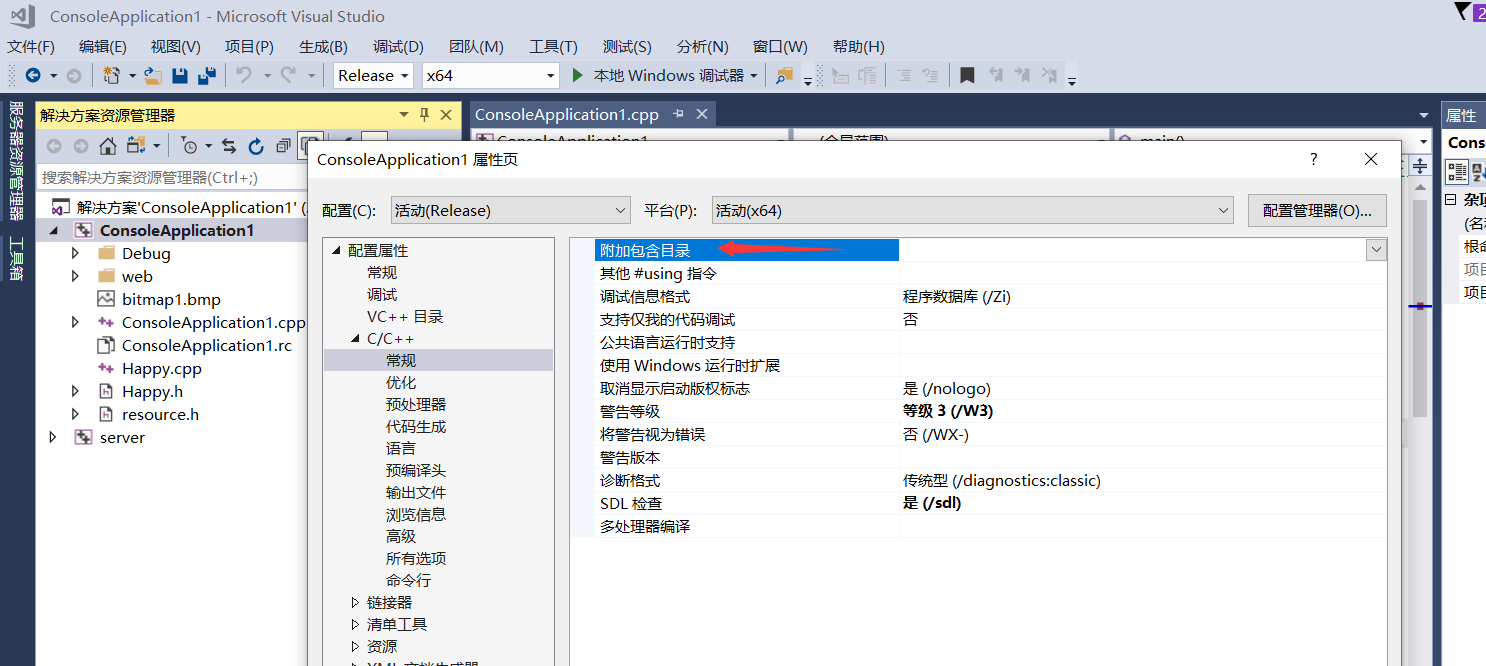The height and width of the screenshot is (666, 1486).
Task: Expand the 清单工具 tree node
Action: click(355, 625)
